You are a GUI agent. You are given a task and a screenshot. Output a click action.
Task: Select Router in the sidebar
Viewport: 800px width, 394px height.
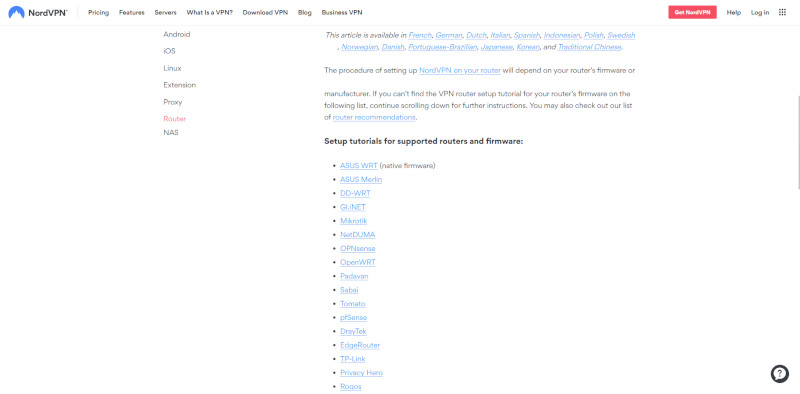pos(174,119)
